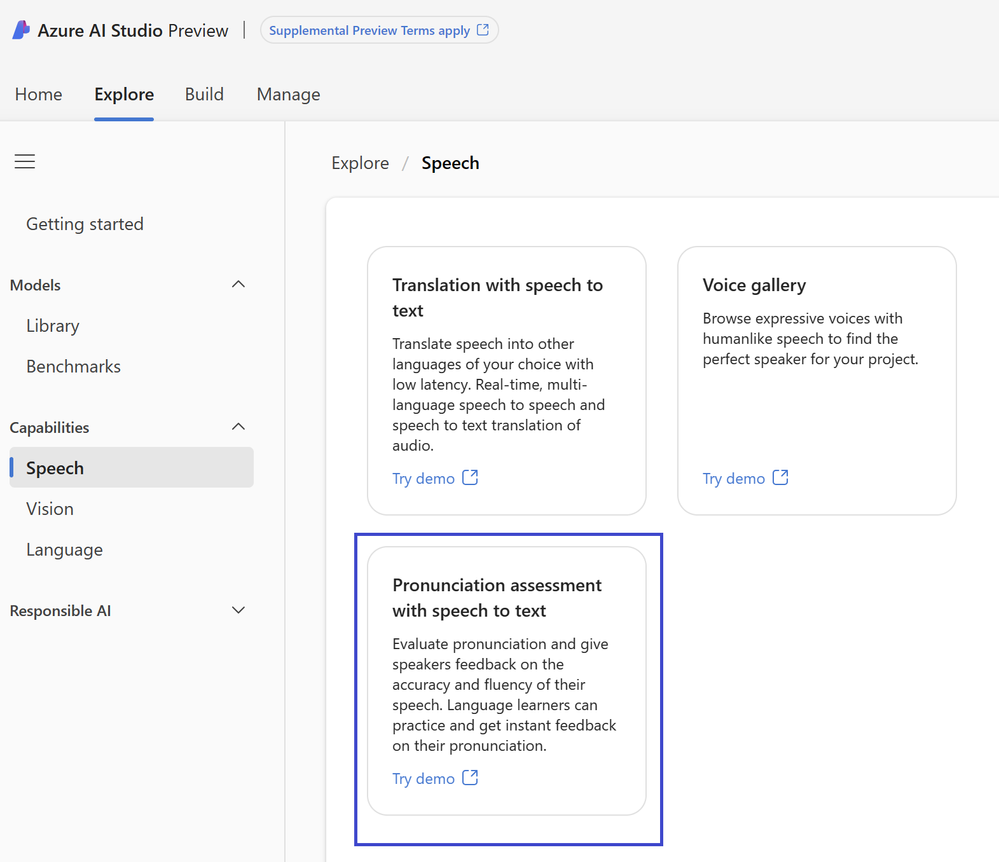The width and height of the screenshot is (999, 862).
Task: Try demo for Pronunciation assessment
Action: point(423,779)
